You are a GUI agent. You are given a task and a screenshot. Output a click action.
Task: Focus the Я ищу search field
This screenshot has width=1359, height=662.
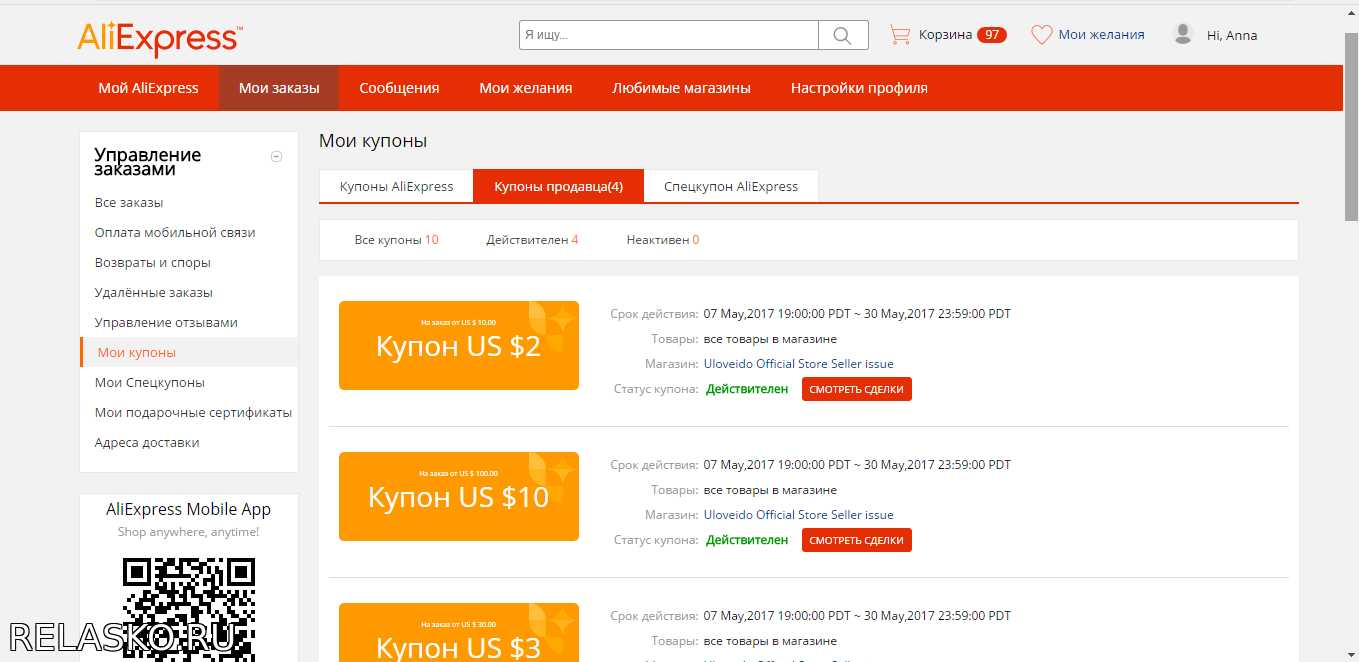click(669, 35)
